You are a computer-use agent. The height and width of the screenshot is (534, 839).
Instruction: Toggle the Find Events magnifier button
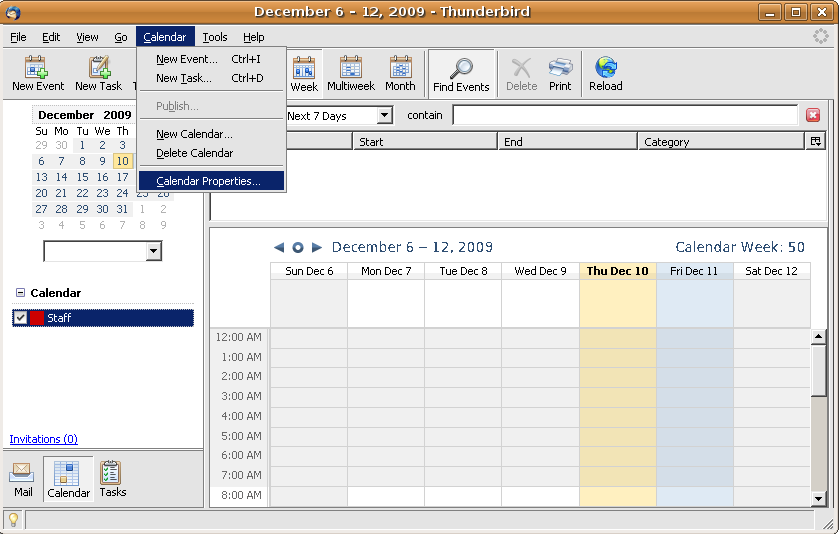point(461,74)
